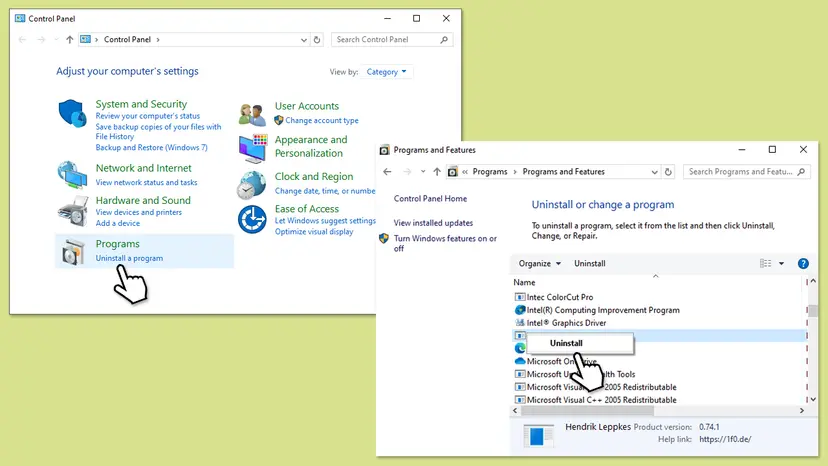Click Programs and Features breadcrumb segment
Image resolution: width=828 pixels, height=466 pixels.
[x=563, y=172]
